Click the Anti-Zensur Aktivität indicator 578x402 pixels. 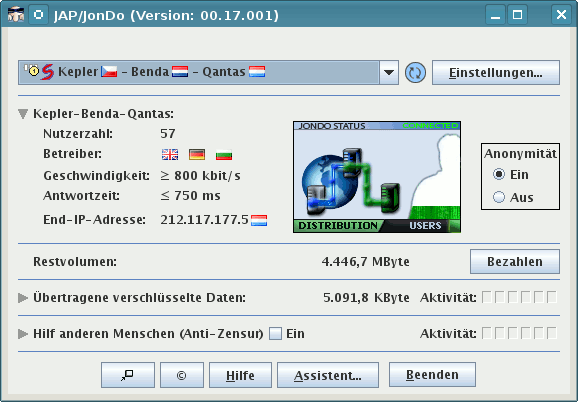(519, 333)
